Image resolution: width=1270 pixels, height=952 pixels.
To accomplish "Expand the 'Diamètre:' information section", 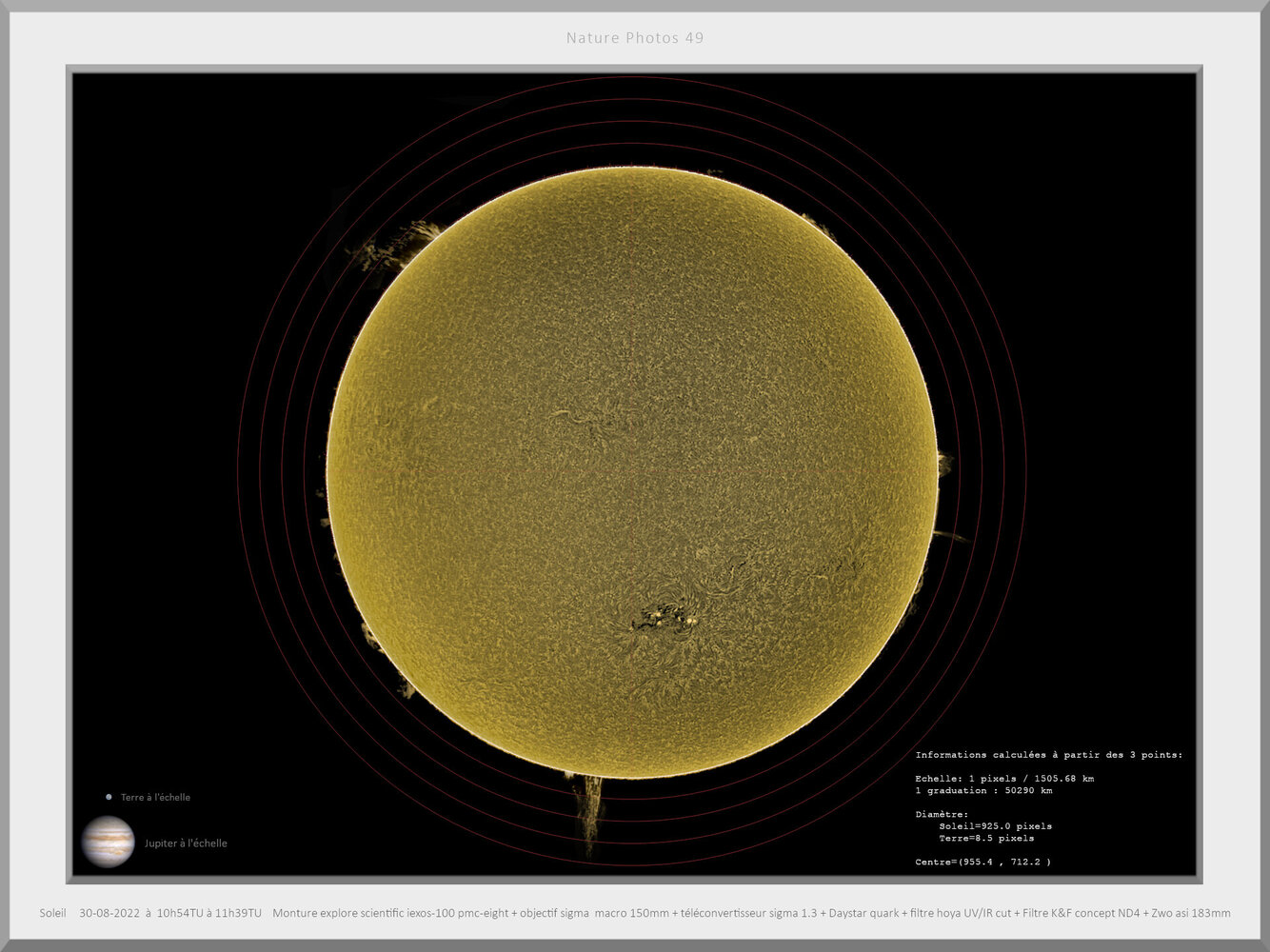I will 943,815.
